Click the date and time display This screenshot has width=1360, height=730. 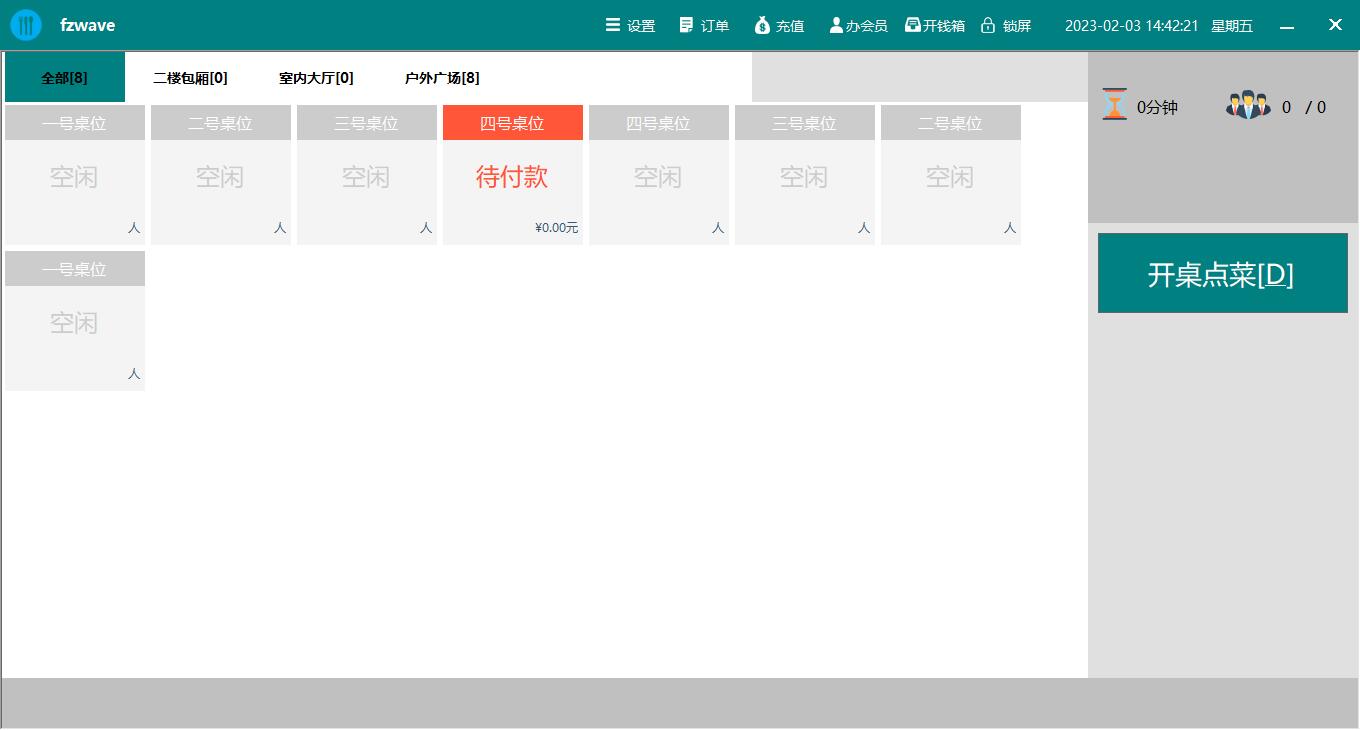(1131, 26)
